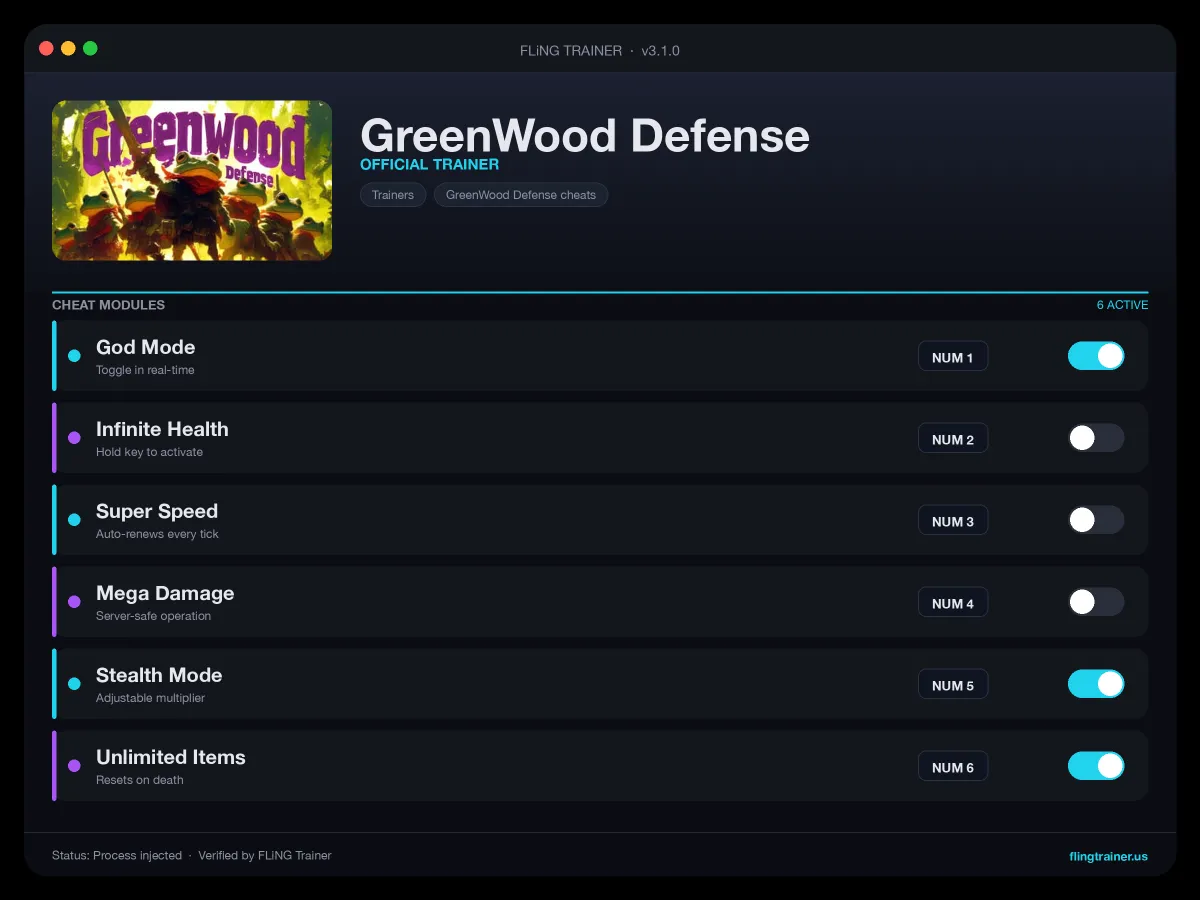Select the Super Speed title text

tap(157, 511)
